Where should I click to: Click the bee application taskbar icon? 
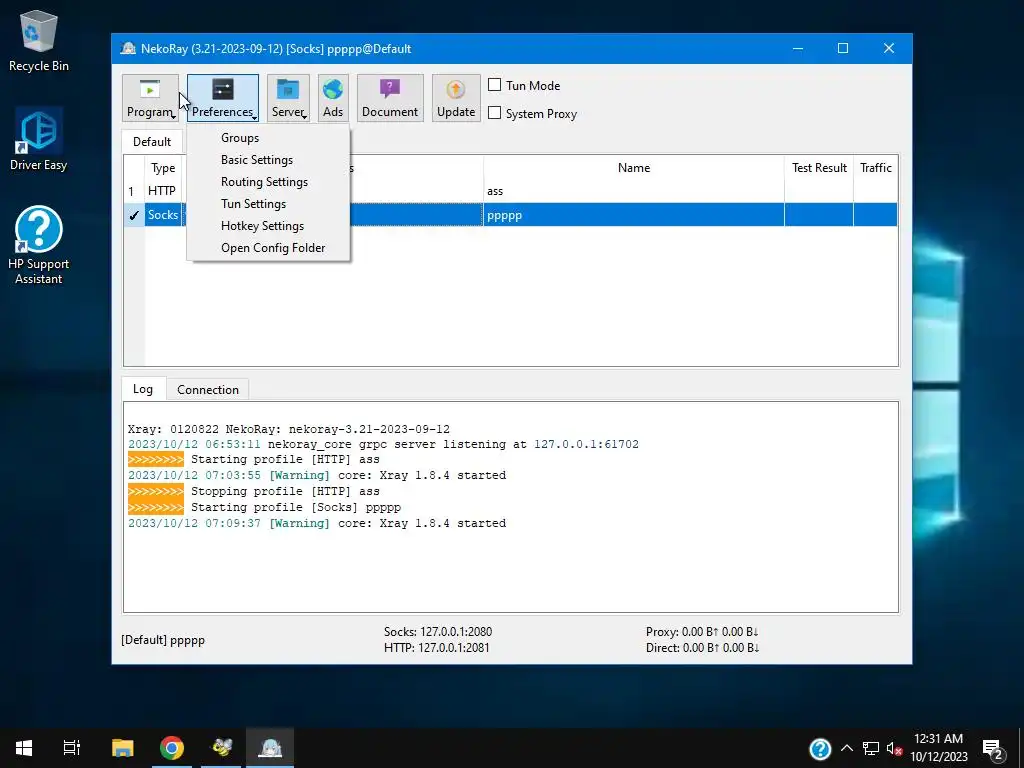[x=221, y=748]
